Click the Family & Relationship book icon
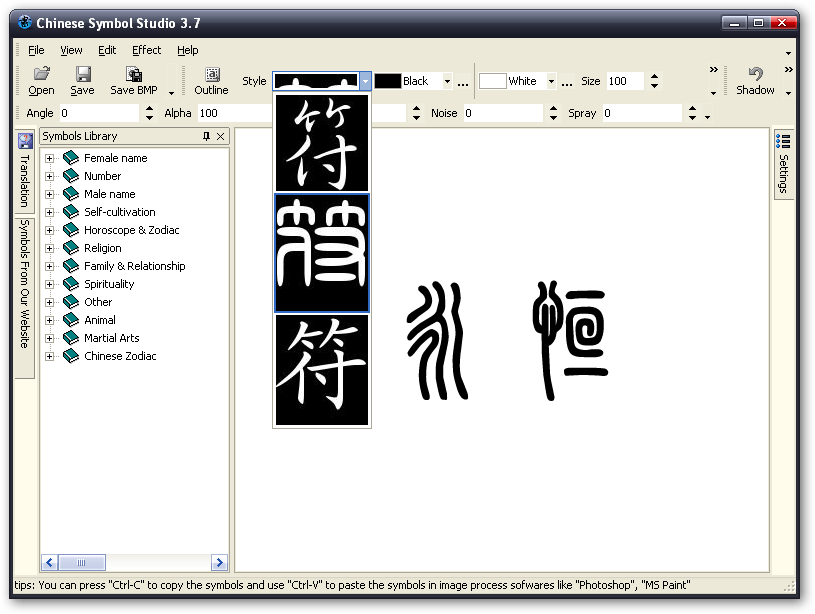Screen dimensions: 815x614 point(71,266)
